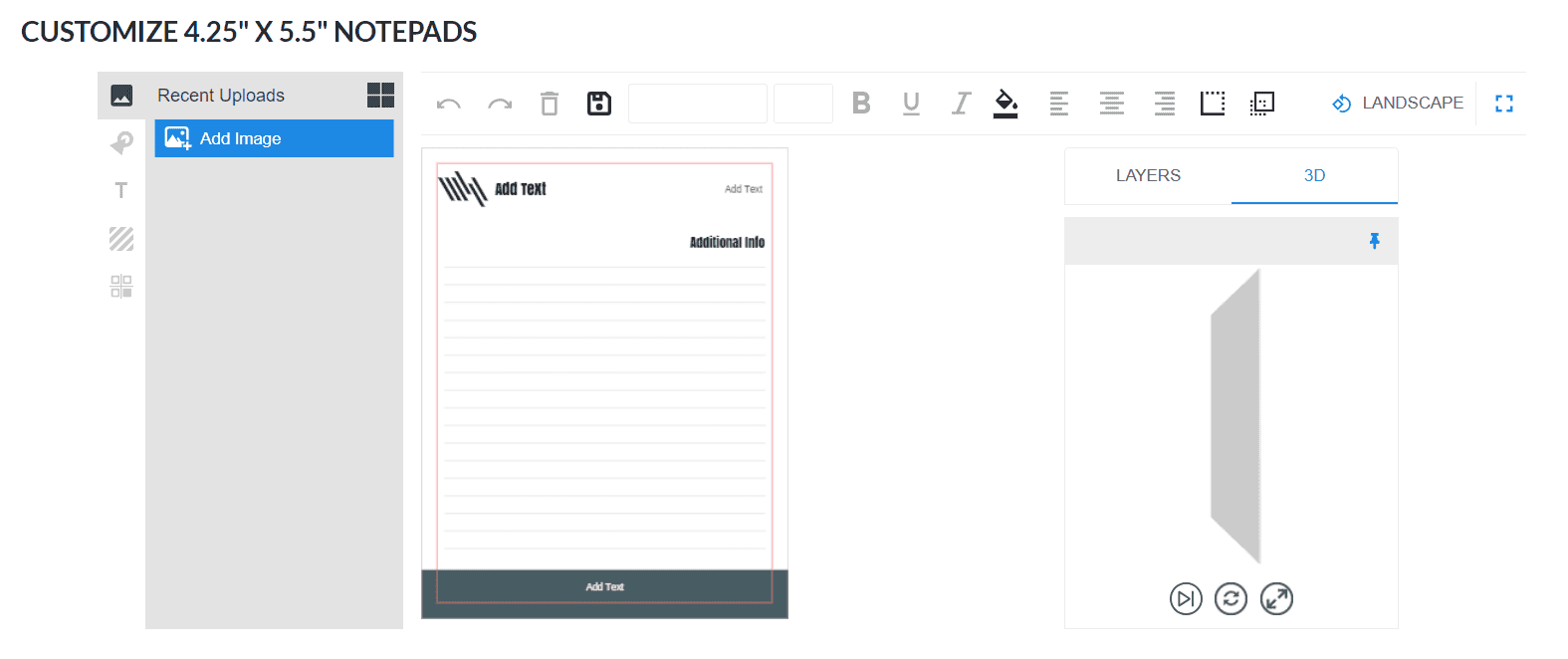Open the font size dropdown field
This screenshot has height=659, width=1568.
(x=803, y=104)
